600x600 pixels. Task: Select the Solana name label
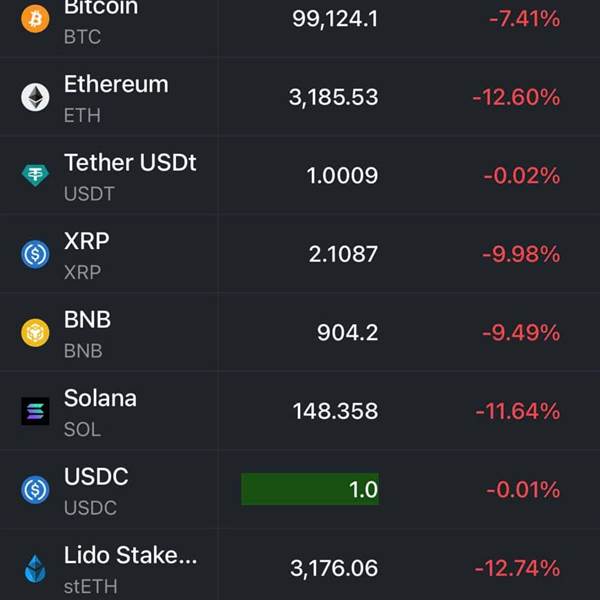pos(100,398)
